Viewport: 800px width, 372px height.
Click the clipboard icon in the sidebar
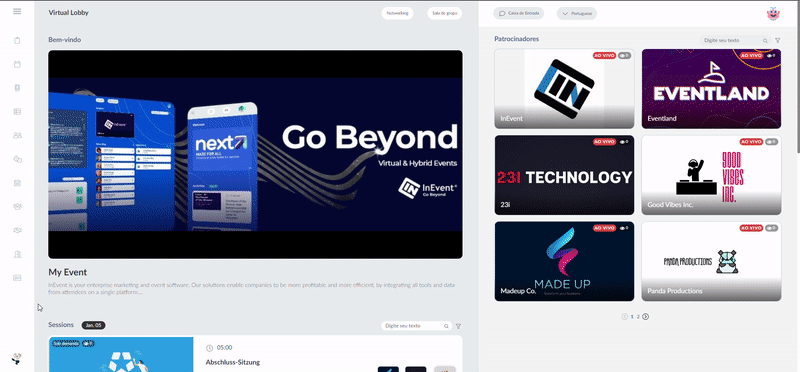pos(17,40)
